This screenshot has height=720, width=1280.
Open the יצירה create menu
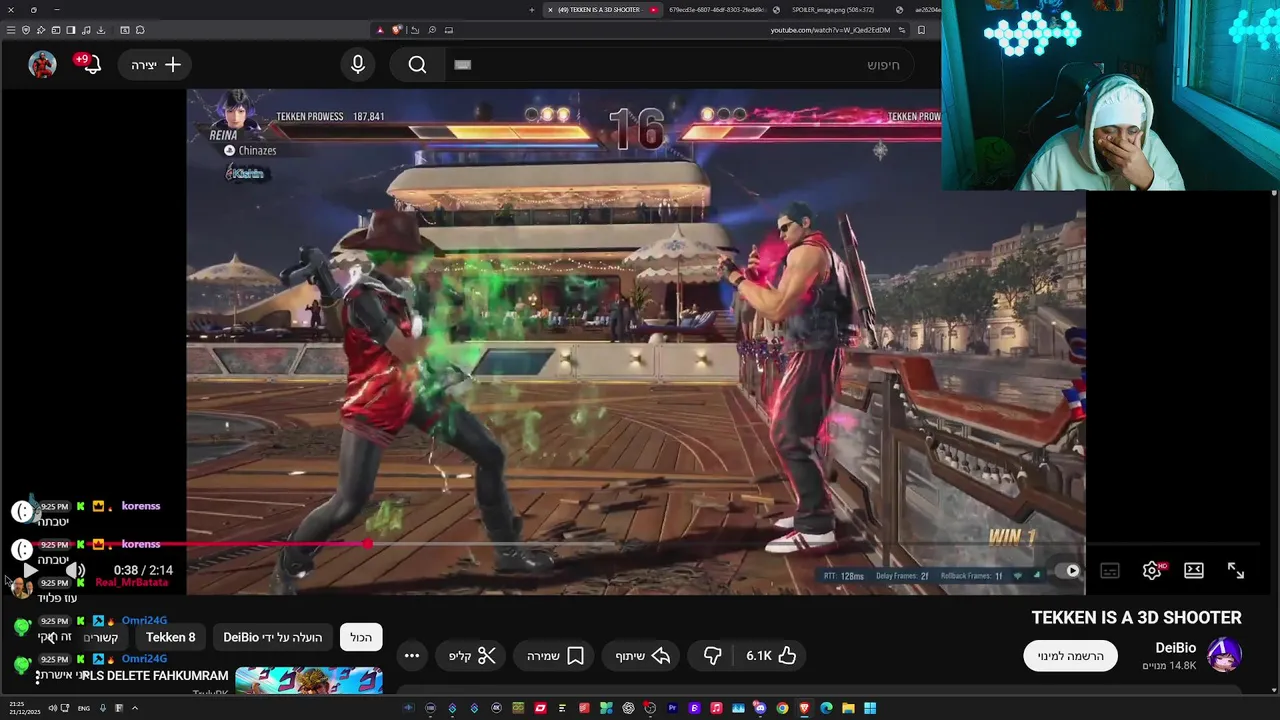pyautogui.click(x=156, y=65)
